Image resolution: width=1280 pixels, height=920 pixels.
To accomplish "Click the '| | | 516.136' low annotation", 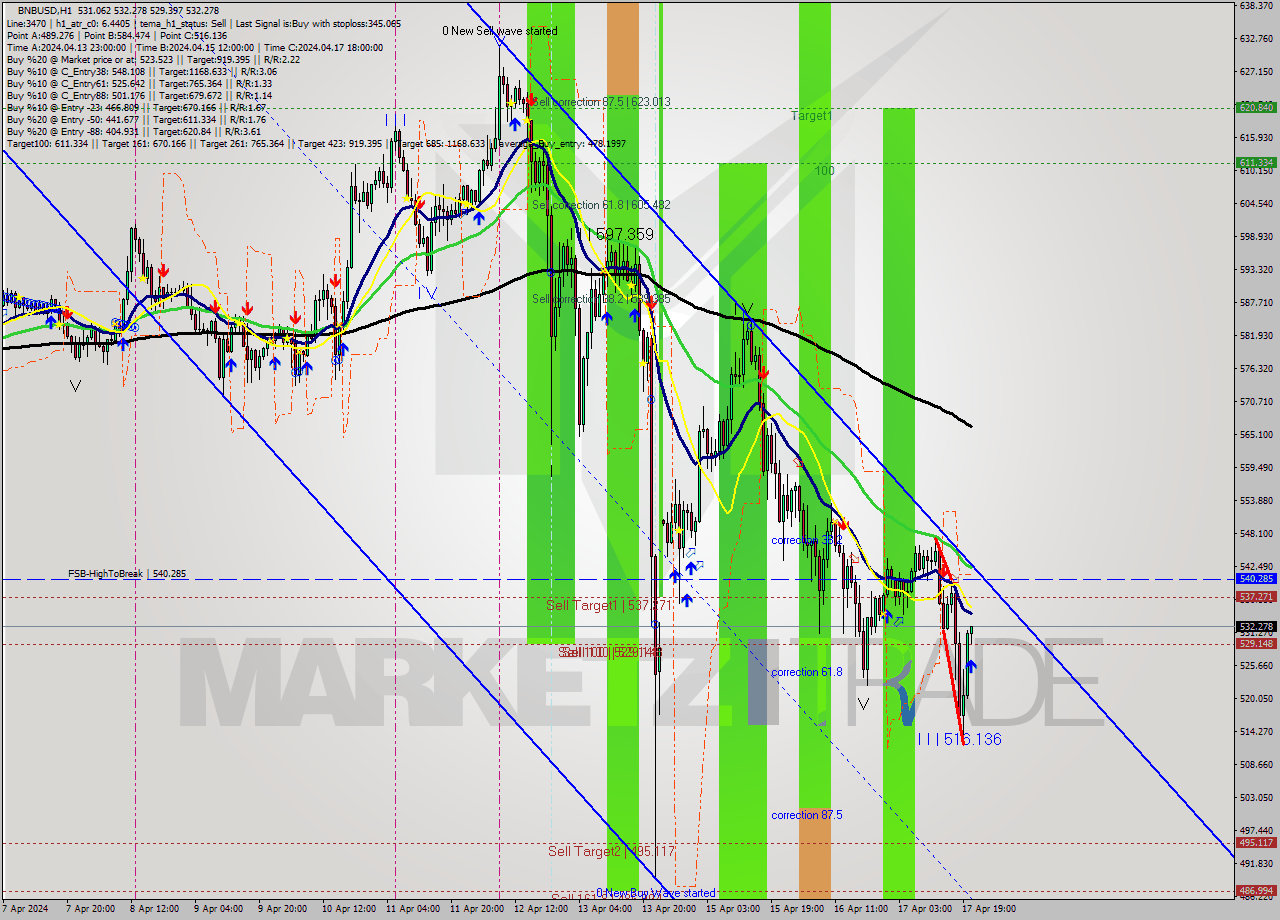I will (959, 739).
